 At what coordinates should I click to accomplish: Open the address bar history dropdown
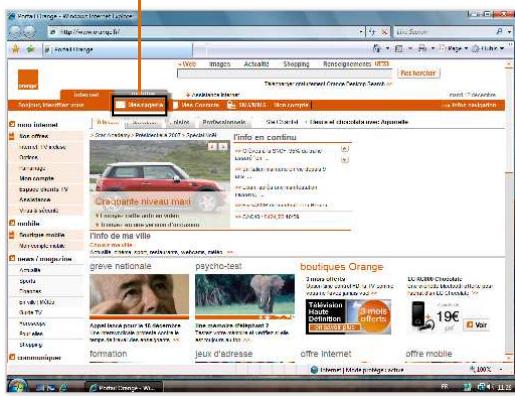[x=361, y=32]
